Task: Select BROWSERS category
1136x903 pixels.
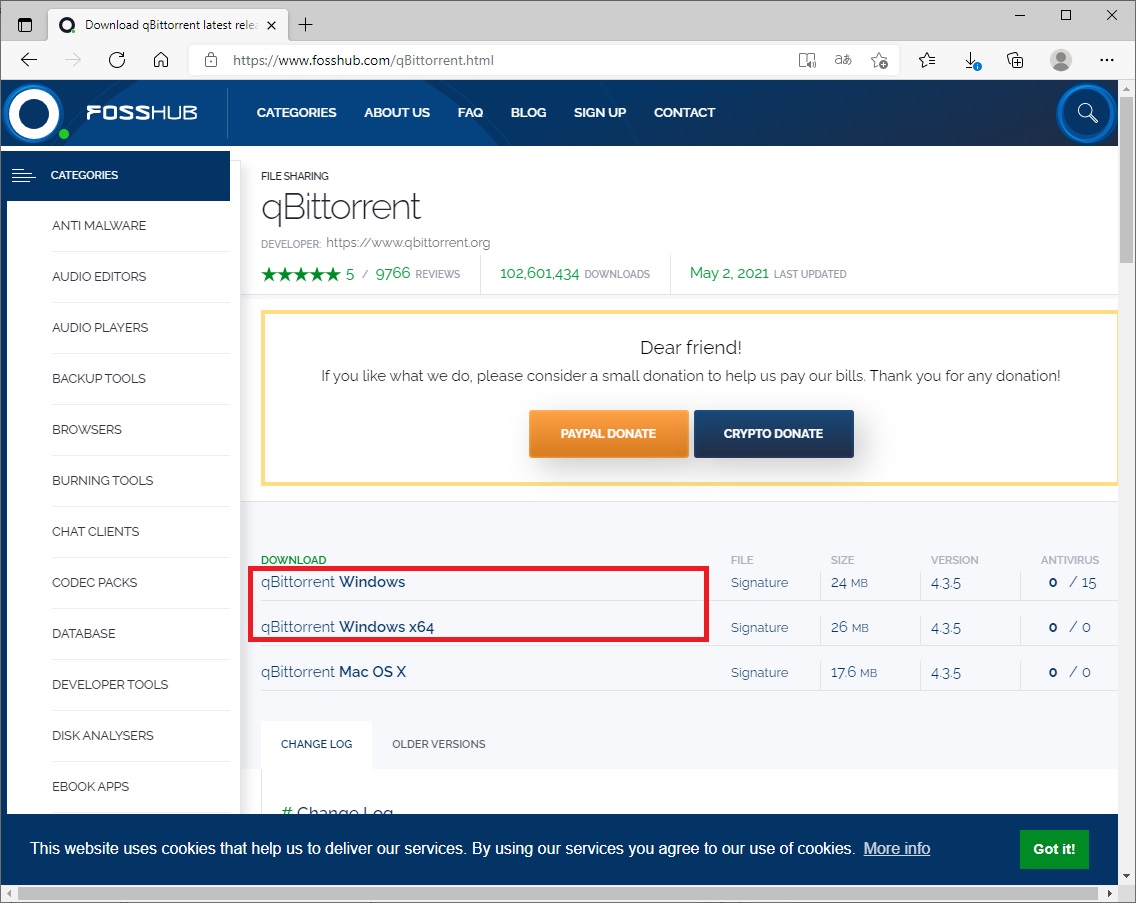Action: click(87, 429)
